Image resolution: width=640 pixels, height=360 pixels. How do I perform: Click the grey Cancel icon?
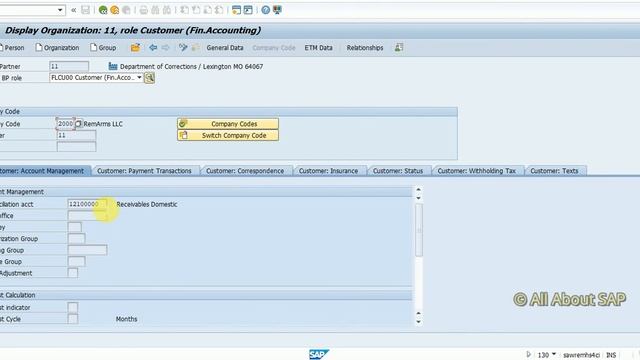point(127,10)
